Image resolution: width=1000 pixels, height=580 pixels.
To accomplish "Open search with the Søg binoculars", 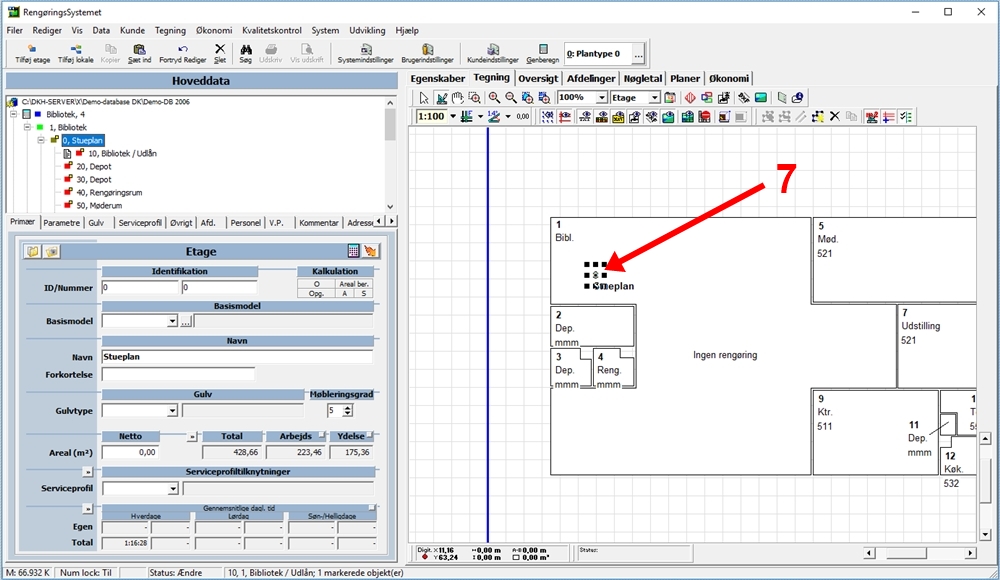I will click(246, 54).
